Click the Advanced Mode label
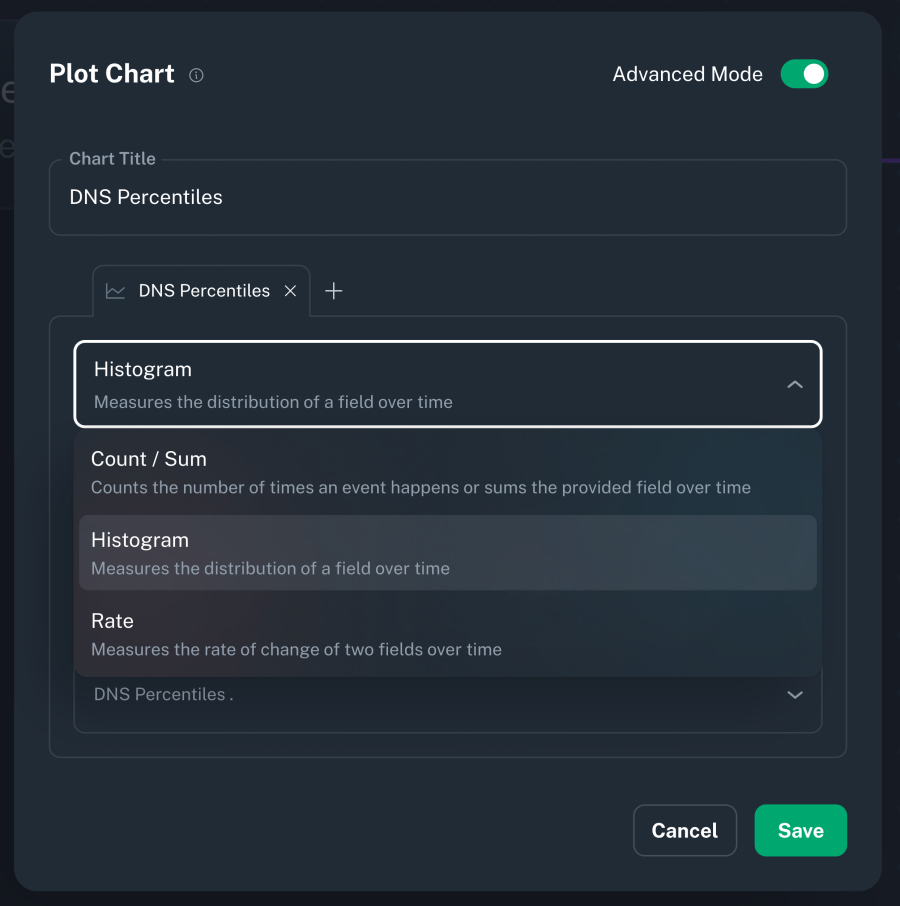Image resolution: width=900 pixels, height=906 pixels. [687, 74]
